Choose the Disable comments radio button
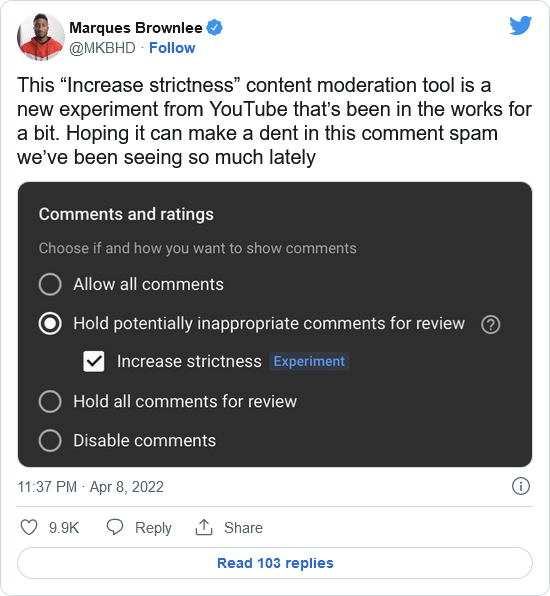Screen dimensions: 550x596 pos(50,441)
